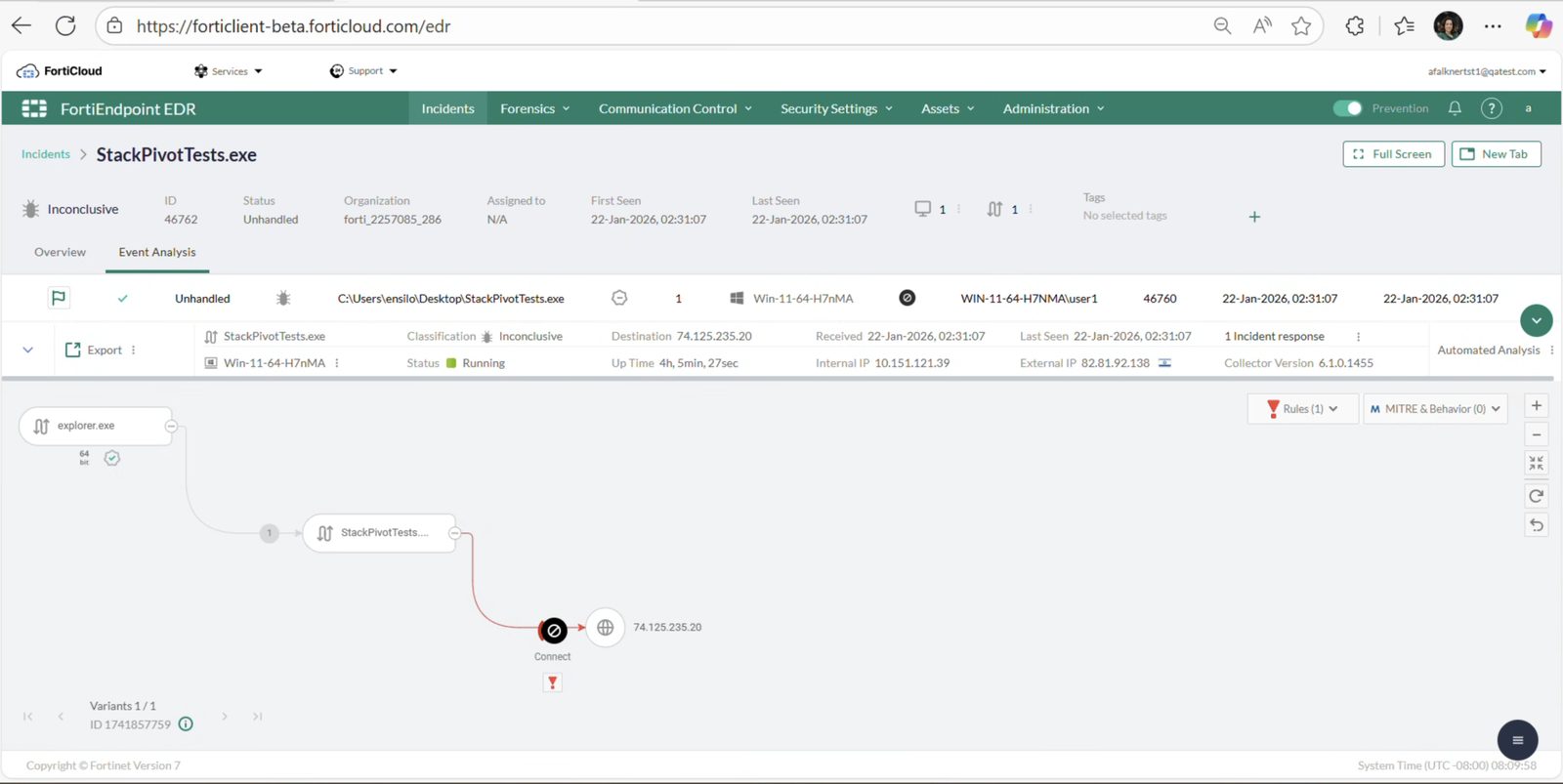Refresh the process graph

click(x=1537, y=496)
